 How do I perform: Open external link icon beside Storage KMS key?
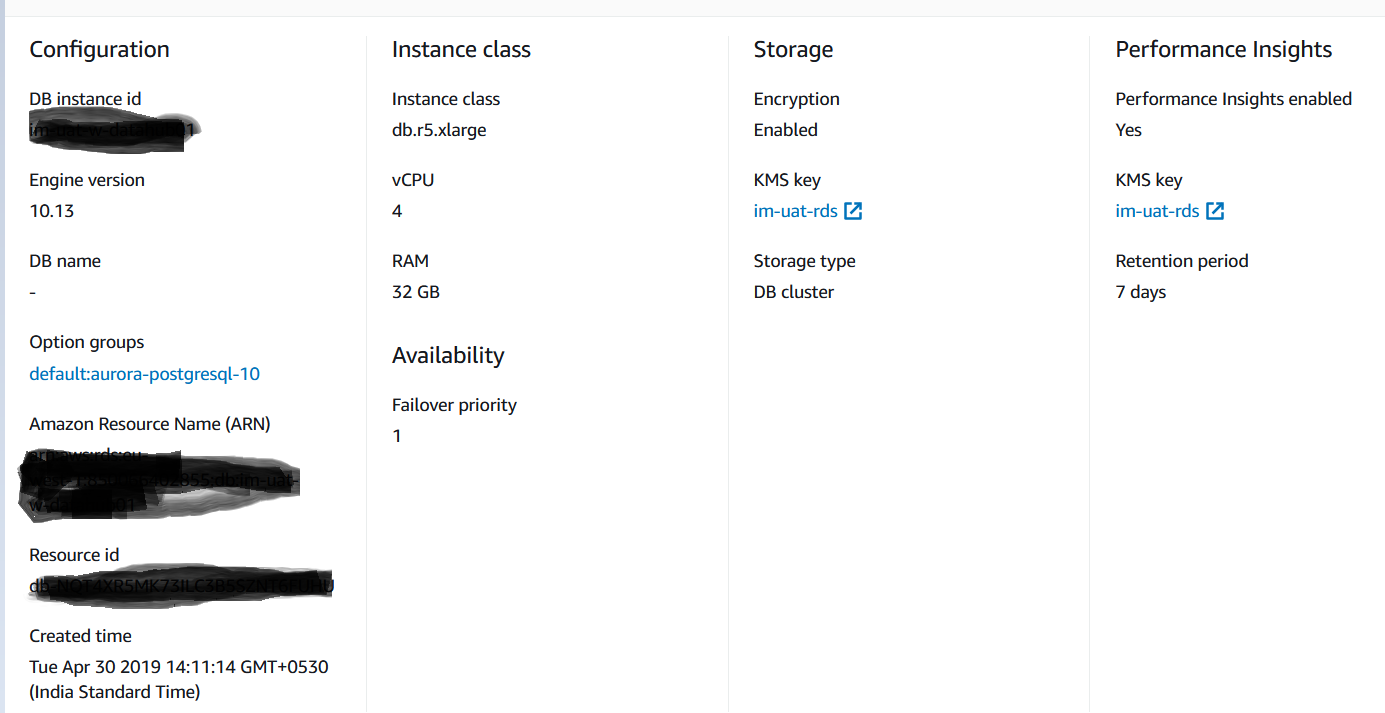(x=853, y=211)
